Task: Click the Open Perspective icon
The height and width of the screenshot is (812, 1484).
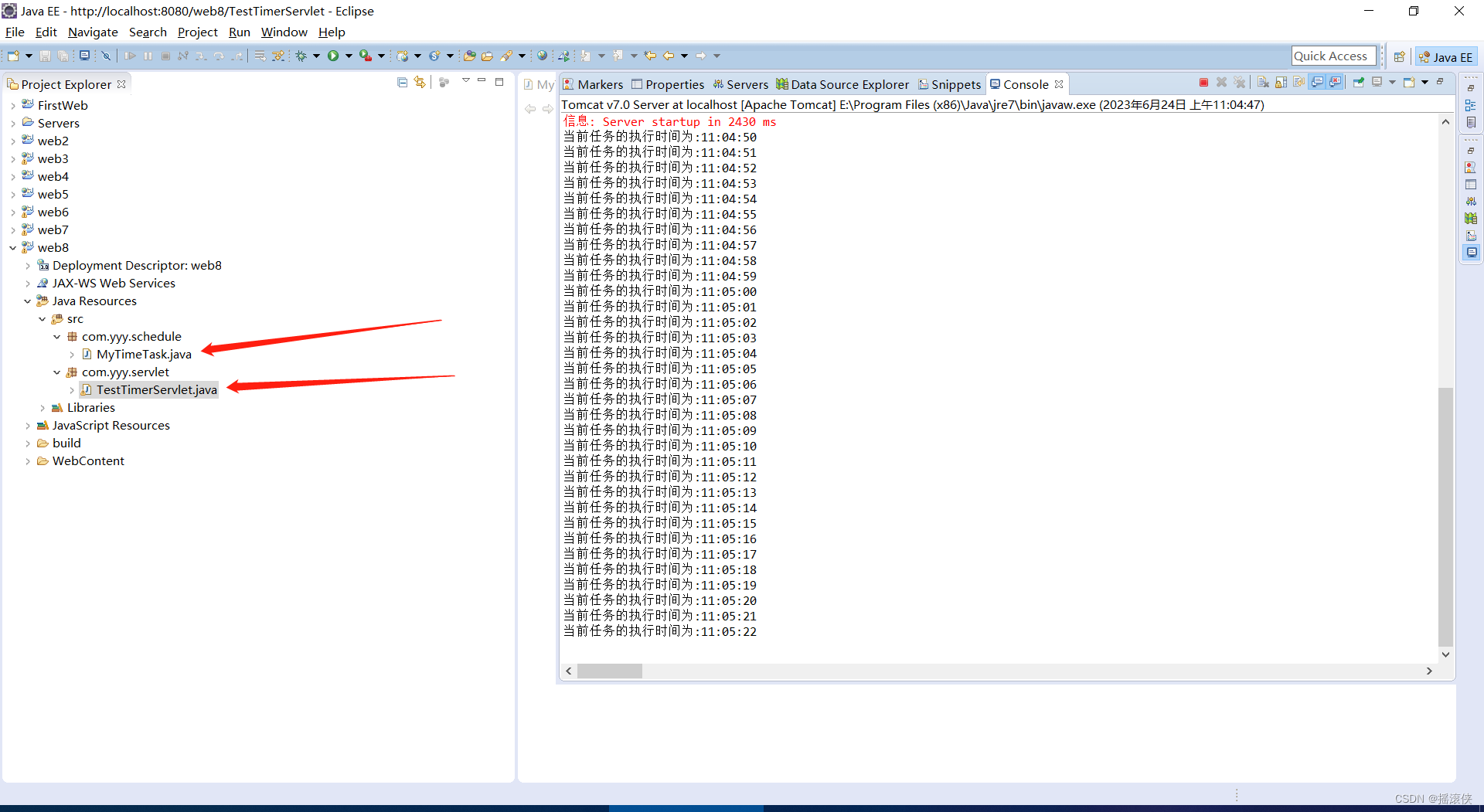Action: (x=1399, y=56)
